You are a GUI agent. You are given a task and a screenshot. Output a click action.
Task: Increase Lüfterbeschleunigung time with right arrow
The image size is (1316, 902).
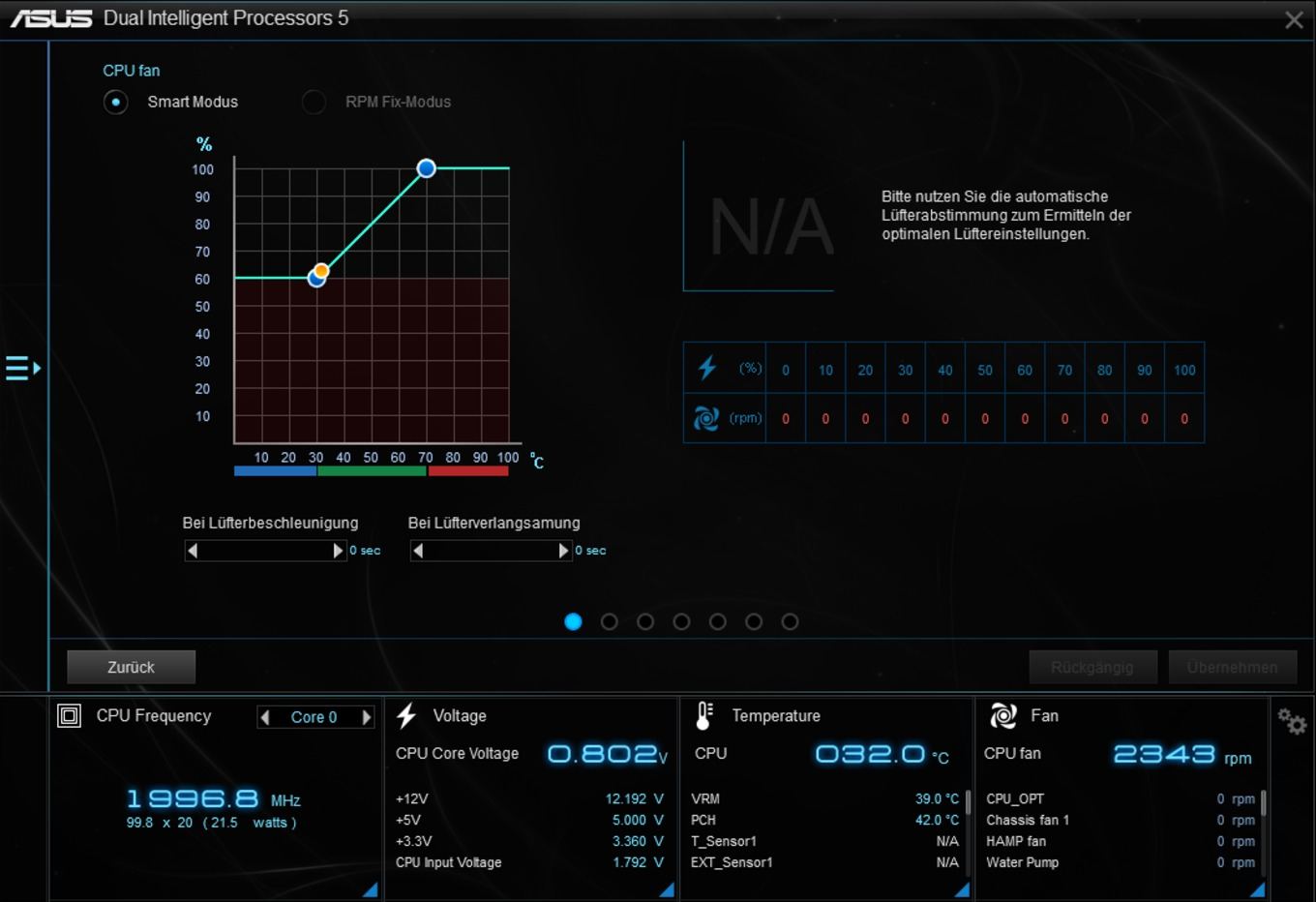(338, 551)
